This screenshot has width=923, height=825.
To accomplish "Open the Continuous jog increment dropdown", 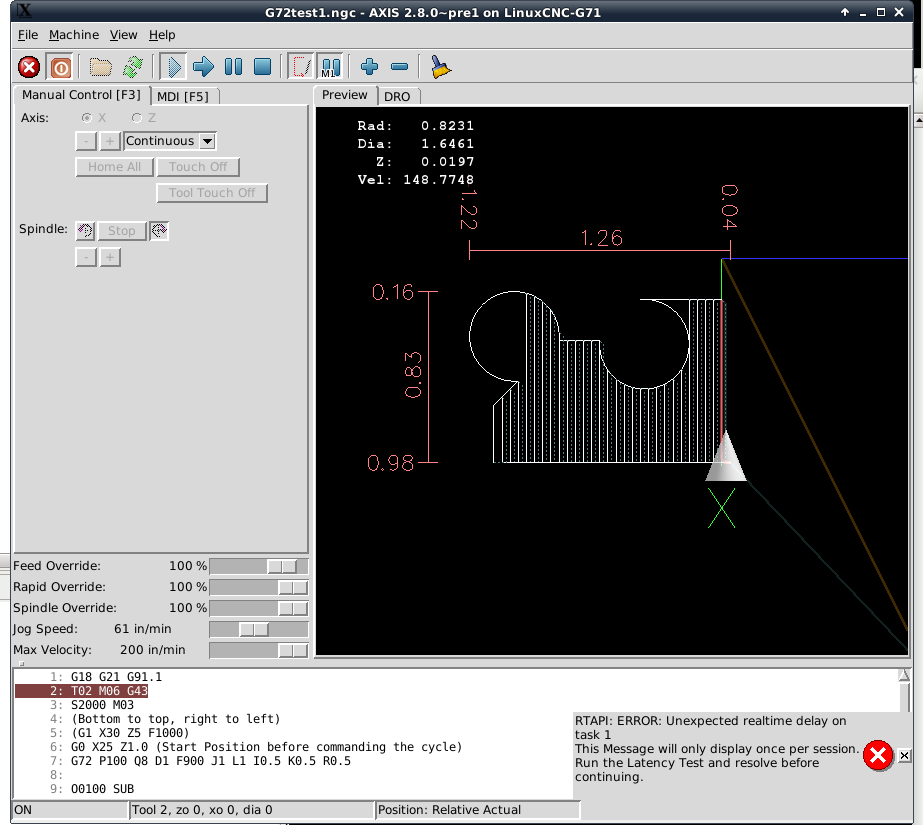I will pyautogui.click(x=170, y=141).
